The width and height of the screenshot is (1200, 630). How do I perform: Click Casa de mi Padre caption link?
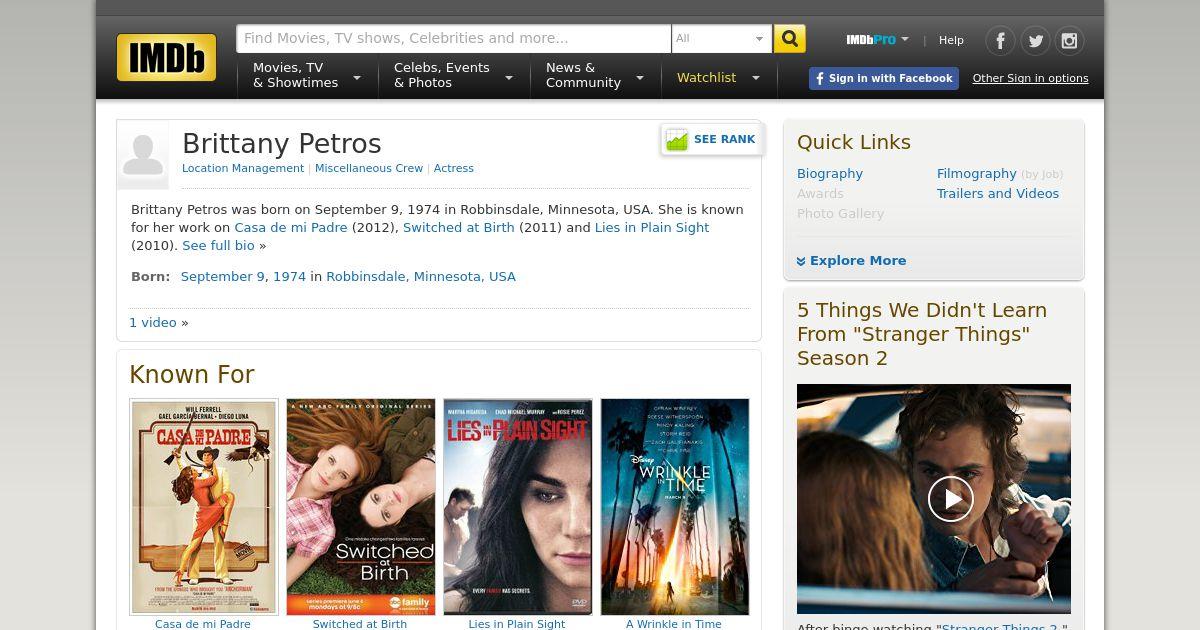203,623
